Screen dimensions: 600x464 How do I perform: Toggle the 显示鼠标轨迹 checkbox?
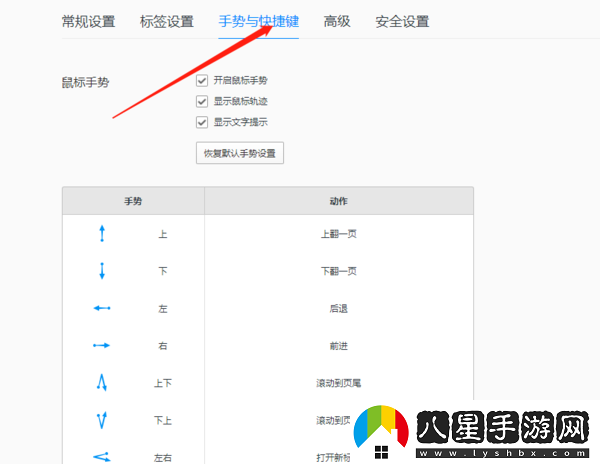point(202,101)
